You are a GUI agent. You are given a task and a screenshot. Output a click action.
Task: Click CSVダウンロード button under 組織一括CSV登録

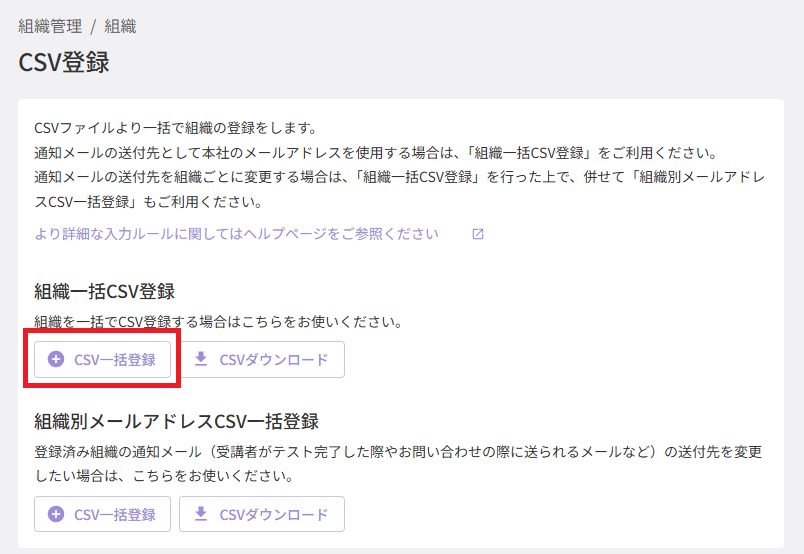[262, 360]
